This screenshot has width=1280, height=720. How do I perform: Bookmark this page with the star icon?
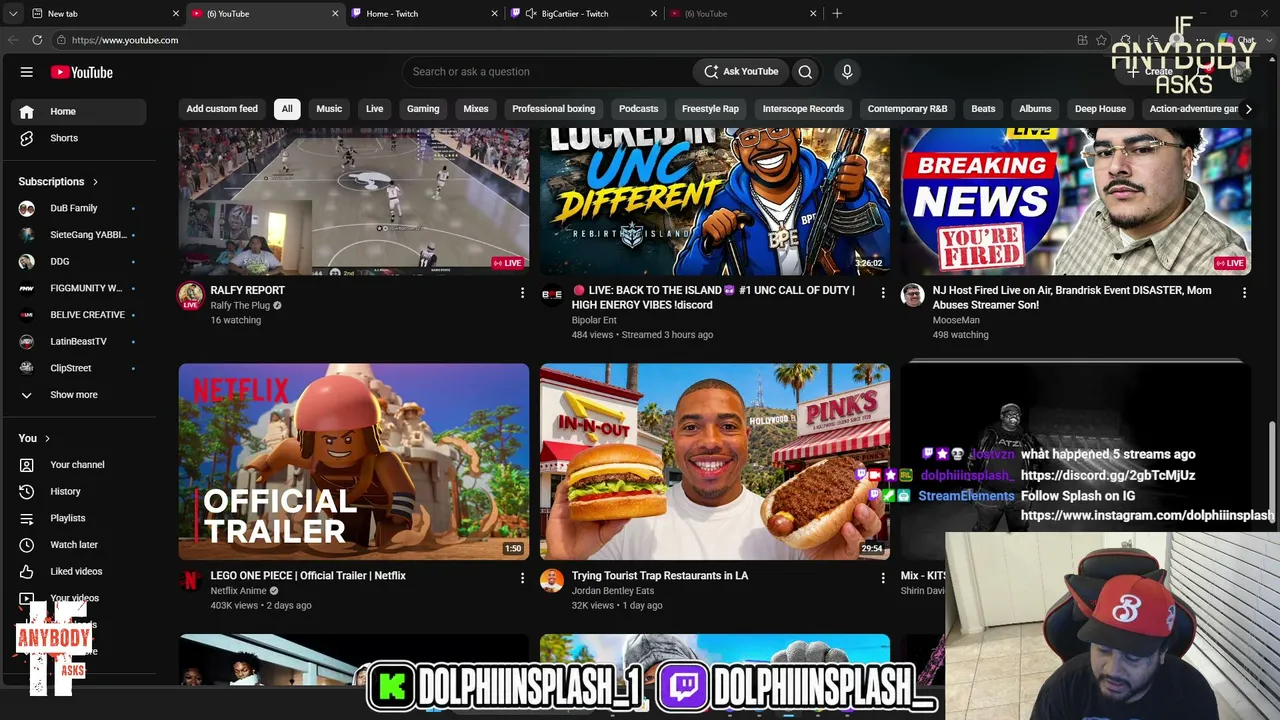(1101, 40)
